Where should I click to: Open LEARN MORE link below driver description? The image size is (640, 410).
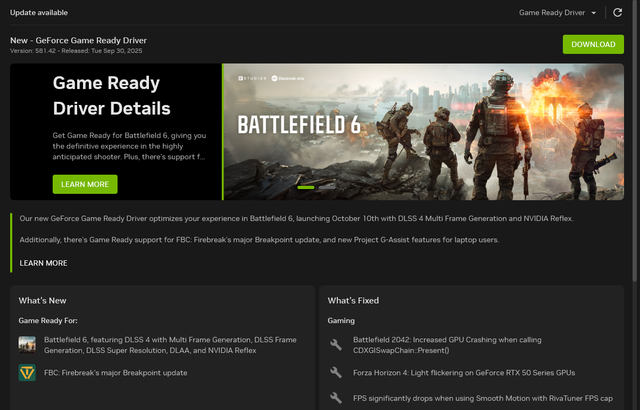(x=43, y=263)
